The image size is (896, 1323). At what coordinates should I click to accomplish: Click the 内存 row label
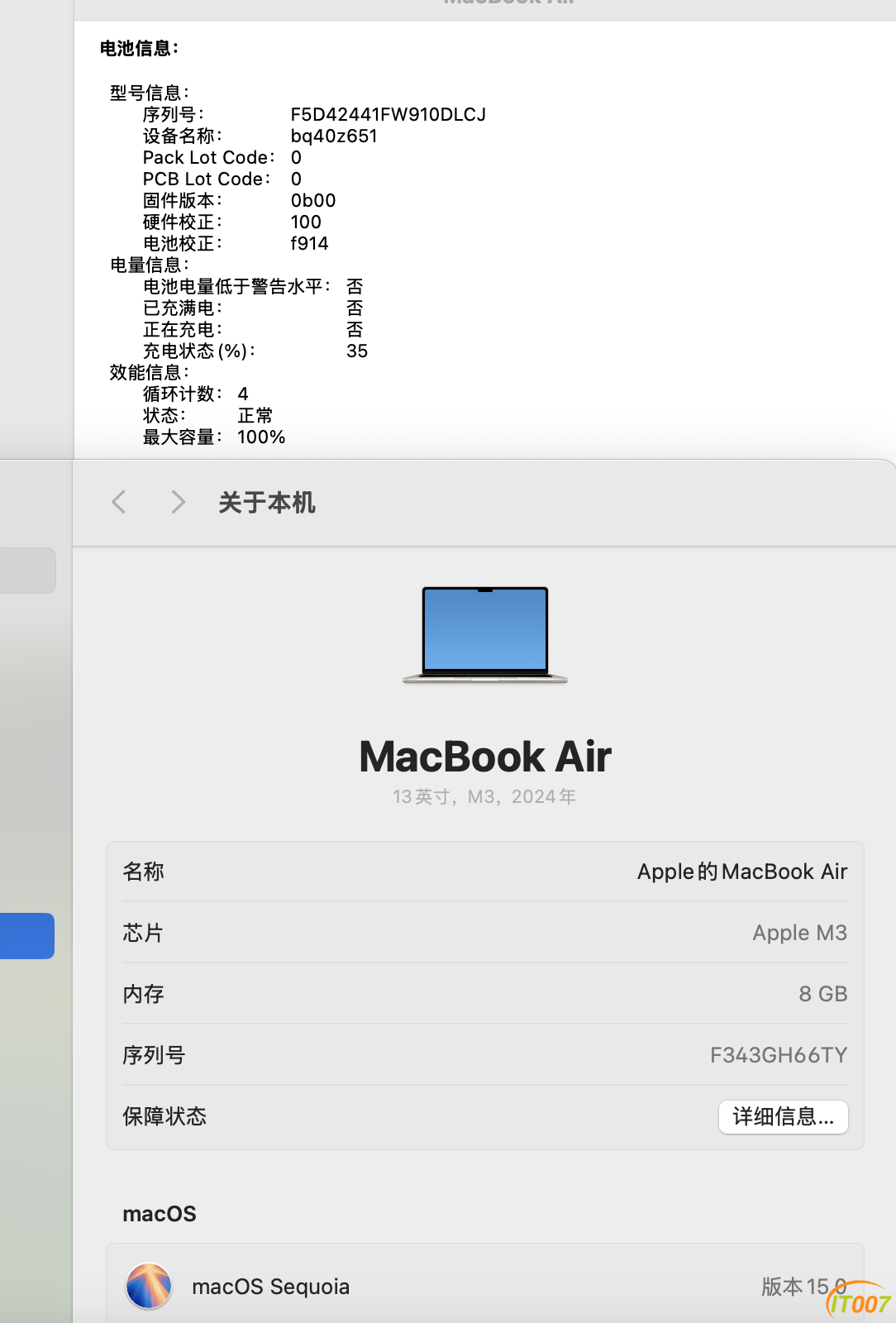pos(144,994)
